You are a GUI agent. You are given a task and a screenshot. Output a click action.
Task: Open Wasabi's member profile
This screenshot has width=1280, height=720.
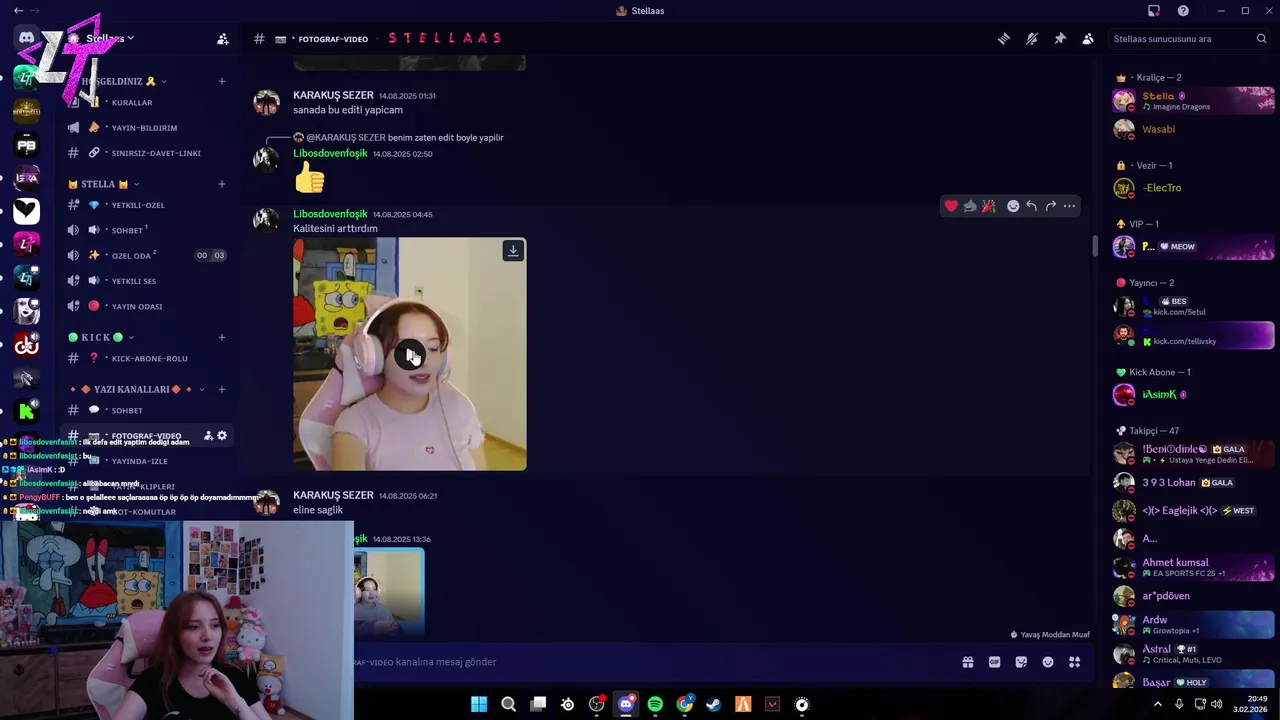pyautogui.click(x=1193, y=129)
